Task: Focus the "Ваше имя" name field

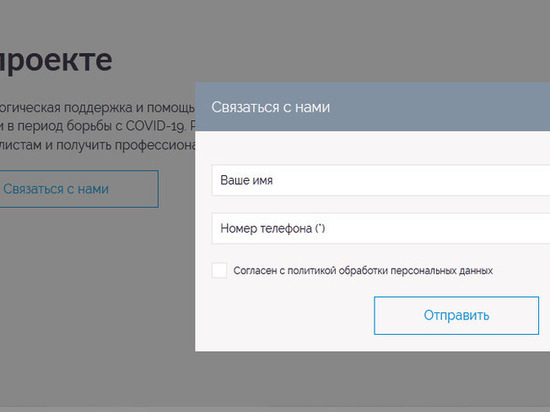Action: [381, 180]
